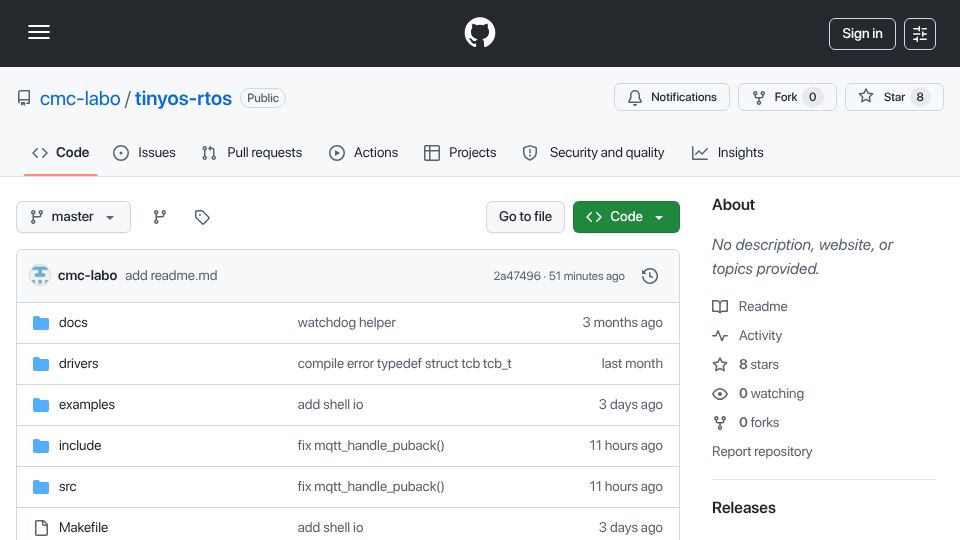Screen dimensions: 960x540
Task: View the 8 stars link
Action: coord(746,364)
